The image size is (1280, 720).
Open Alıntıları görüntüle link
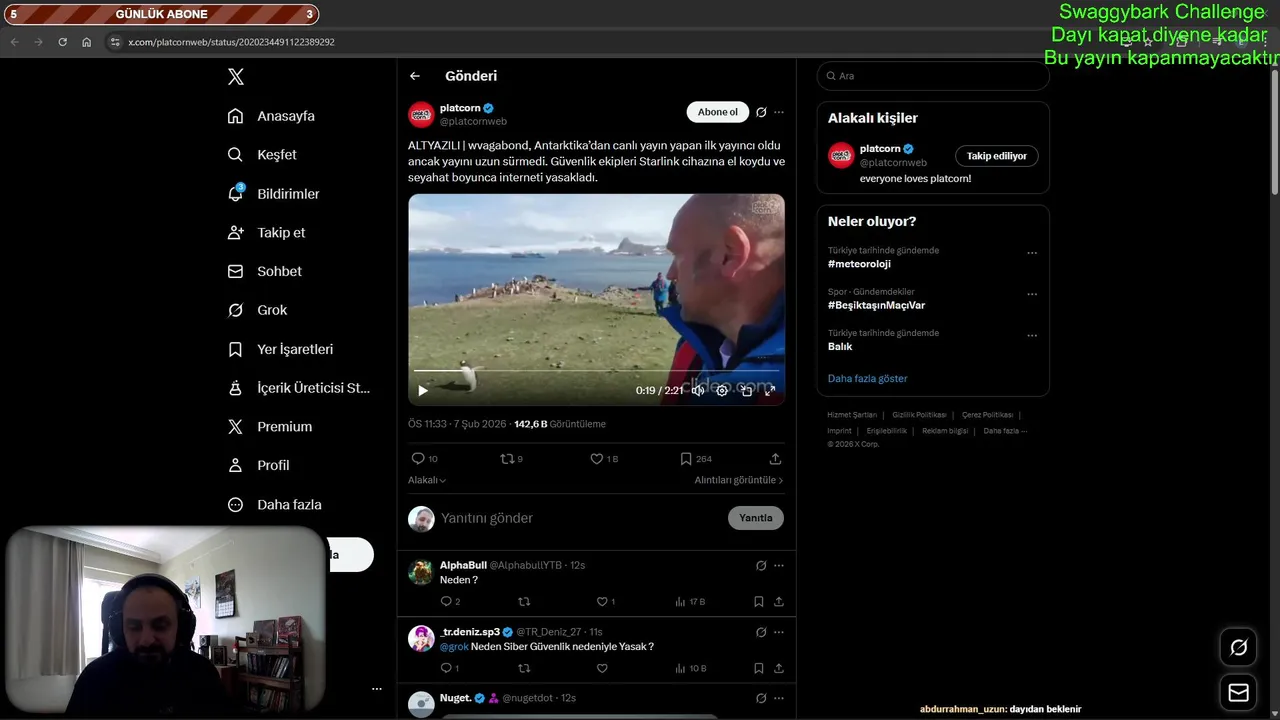tap(739, 480)
